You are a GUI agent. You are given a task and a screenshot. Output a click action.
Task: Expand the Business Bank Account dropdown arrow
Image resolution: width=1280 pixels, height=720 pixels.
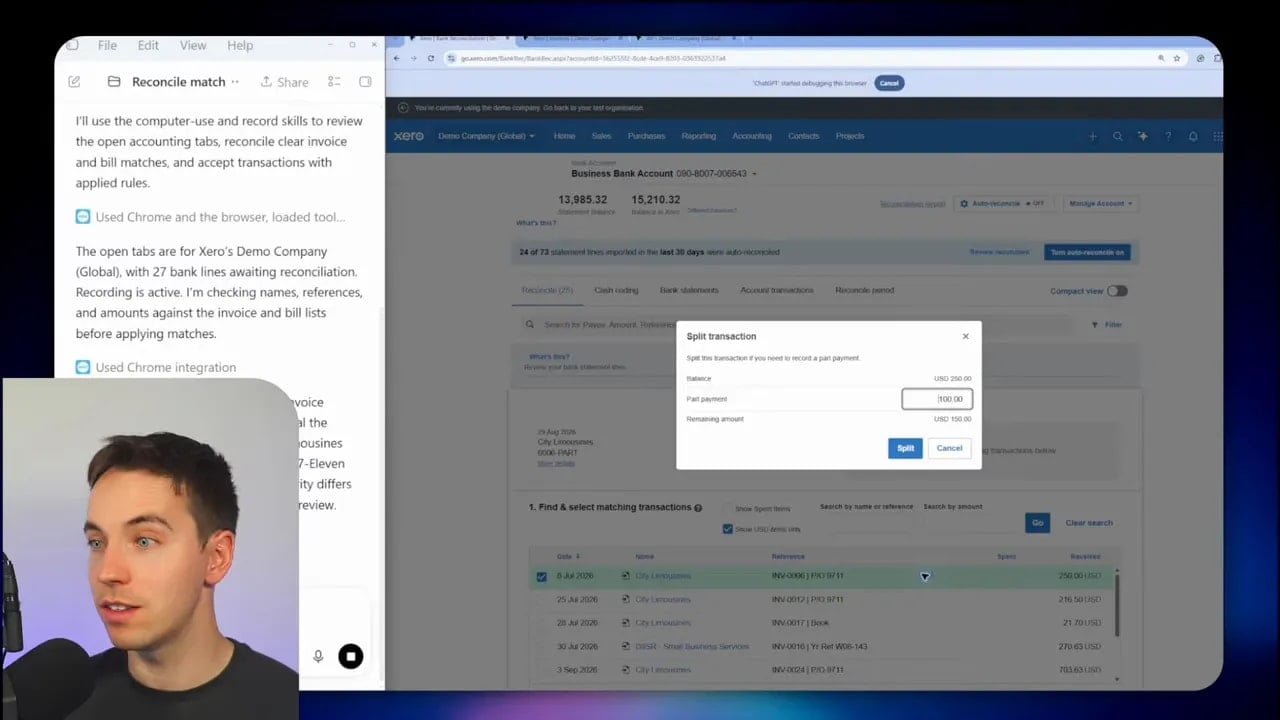click(754, 174)
